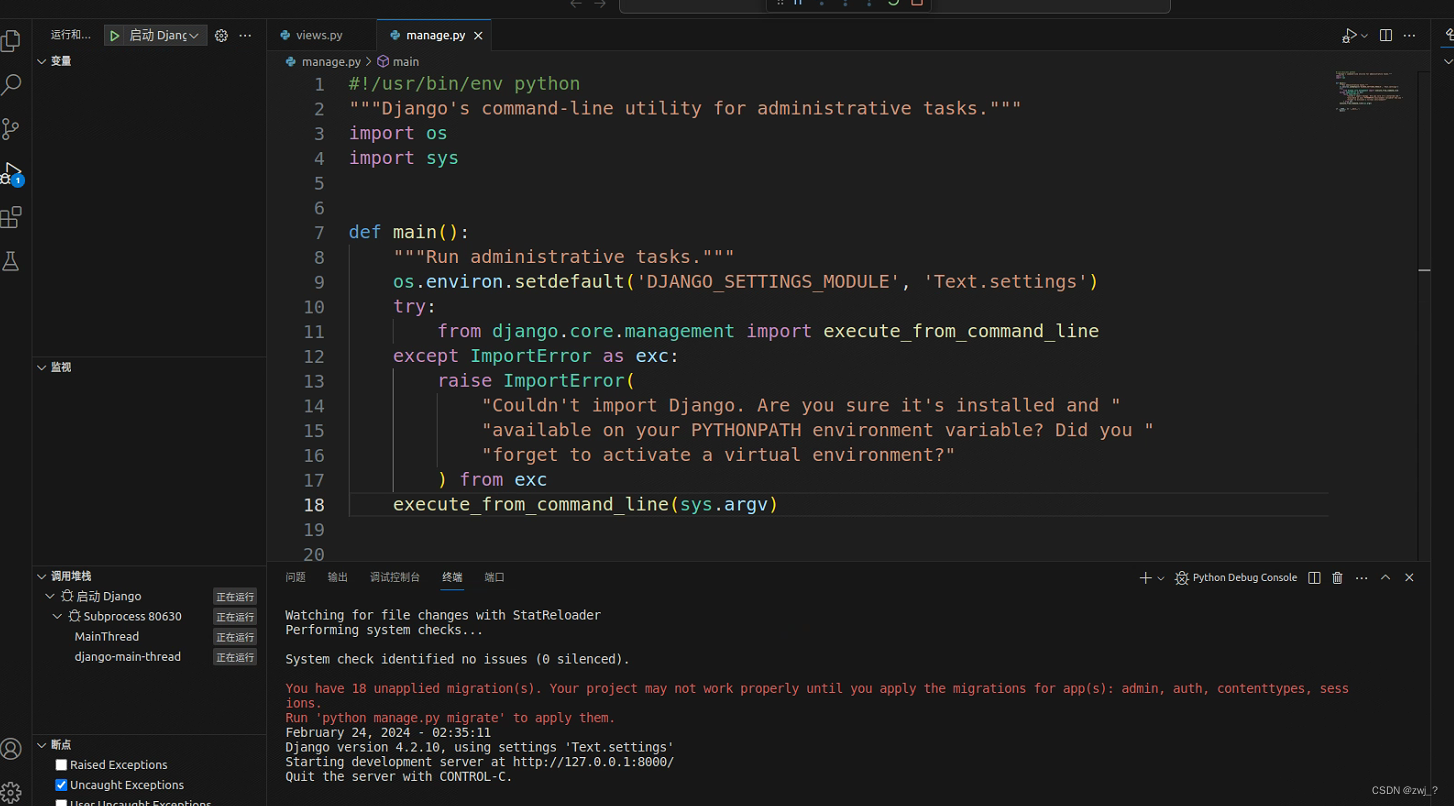Switch to the 输出 panel tab
Screen dimensions: 1454x806
coord(338,577)
